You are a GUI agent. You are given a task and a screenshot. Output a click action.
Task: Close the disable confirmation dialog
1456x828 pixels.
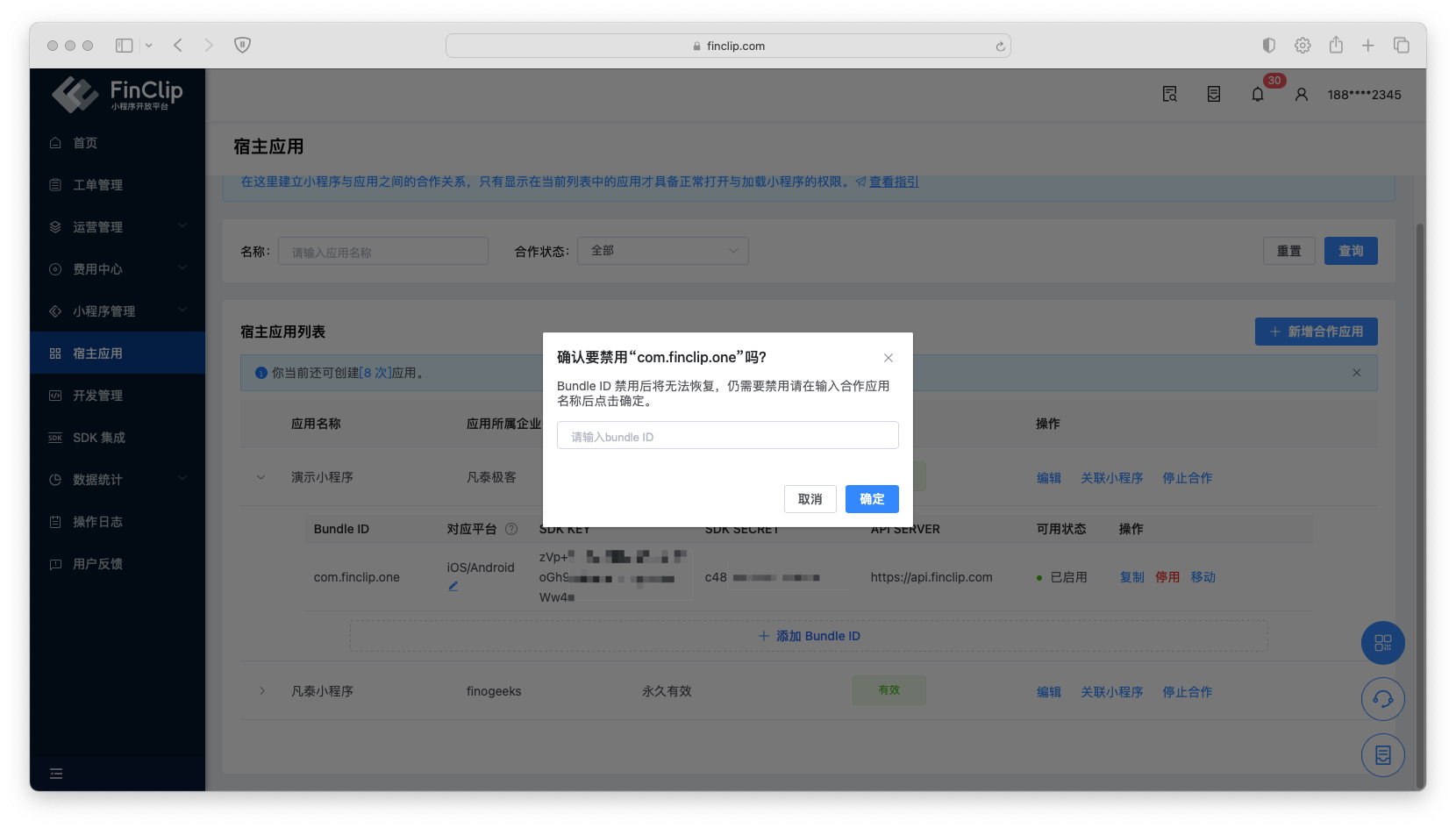888,358
